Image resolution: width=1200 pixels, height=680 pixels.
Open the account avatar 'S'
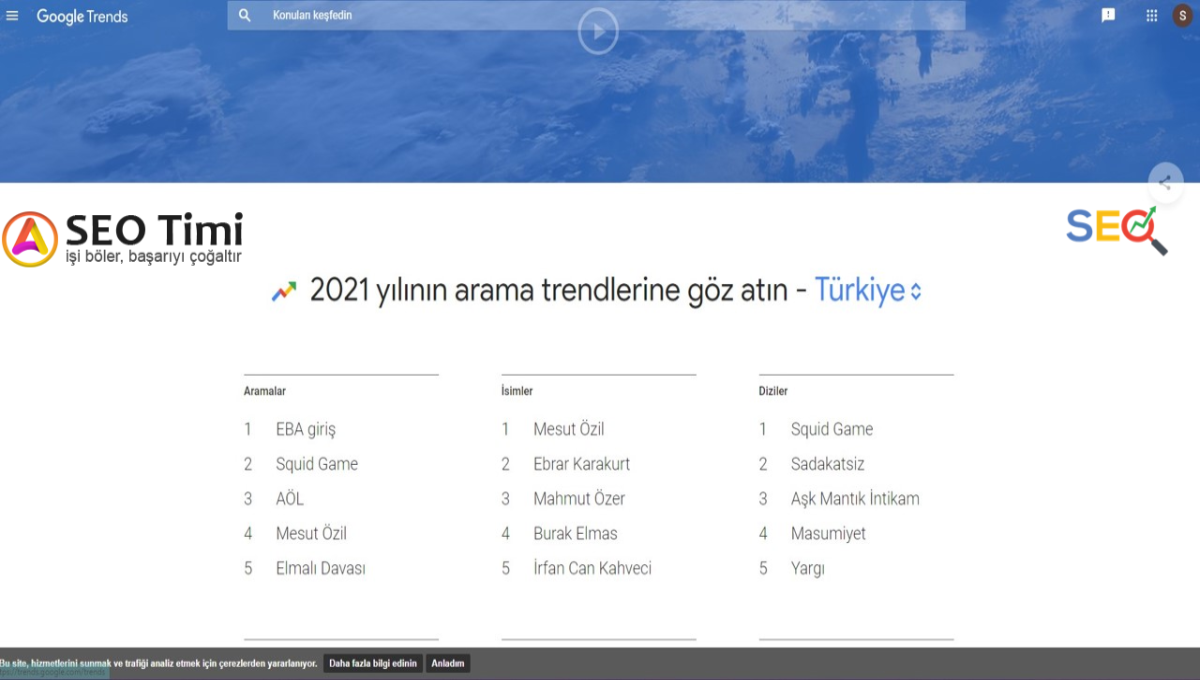1183,16
